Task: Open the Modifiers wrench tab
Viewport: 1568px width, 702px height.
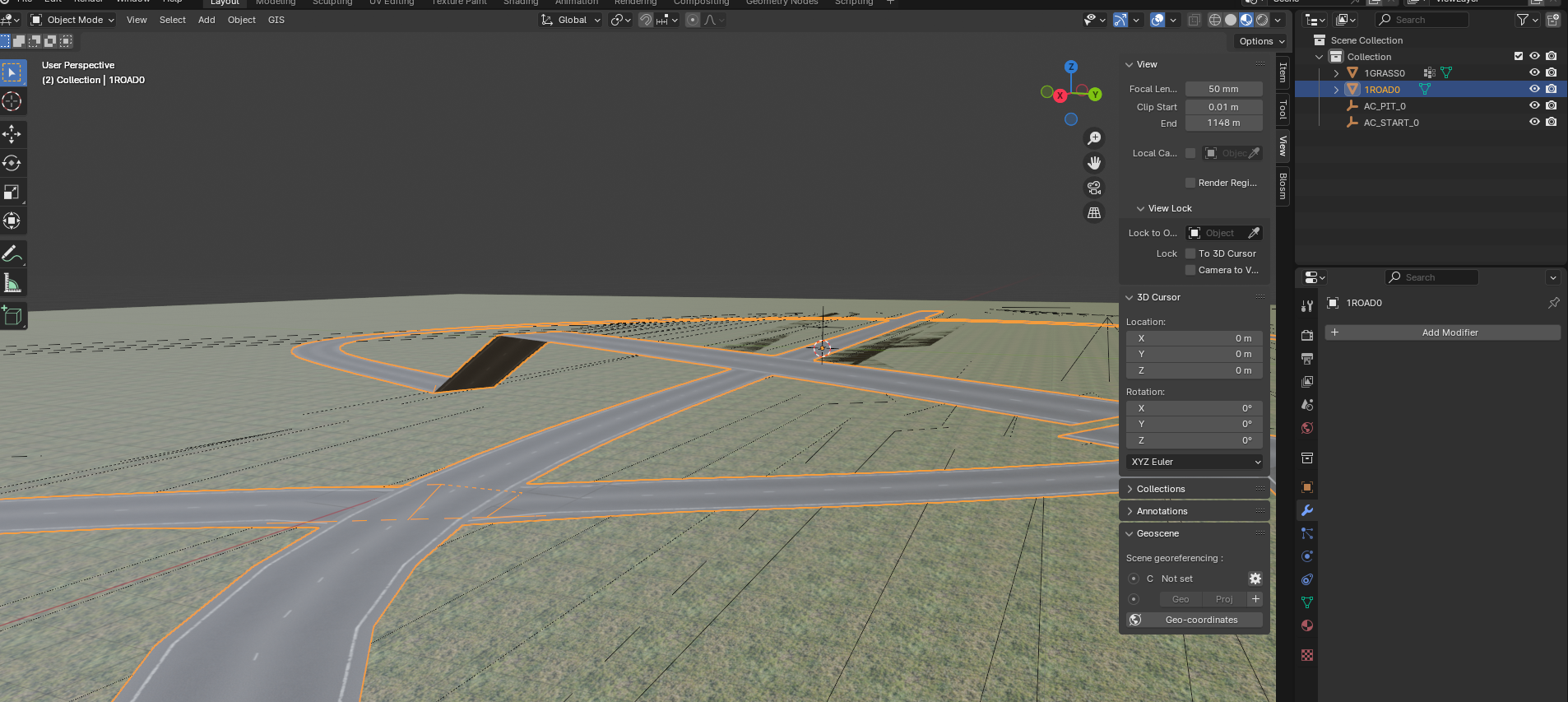Action: 1307,510
